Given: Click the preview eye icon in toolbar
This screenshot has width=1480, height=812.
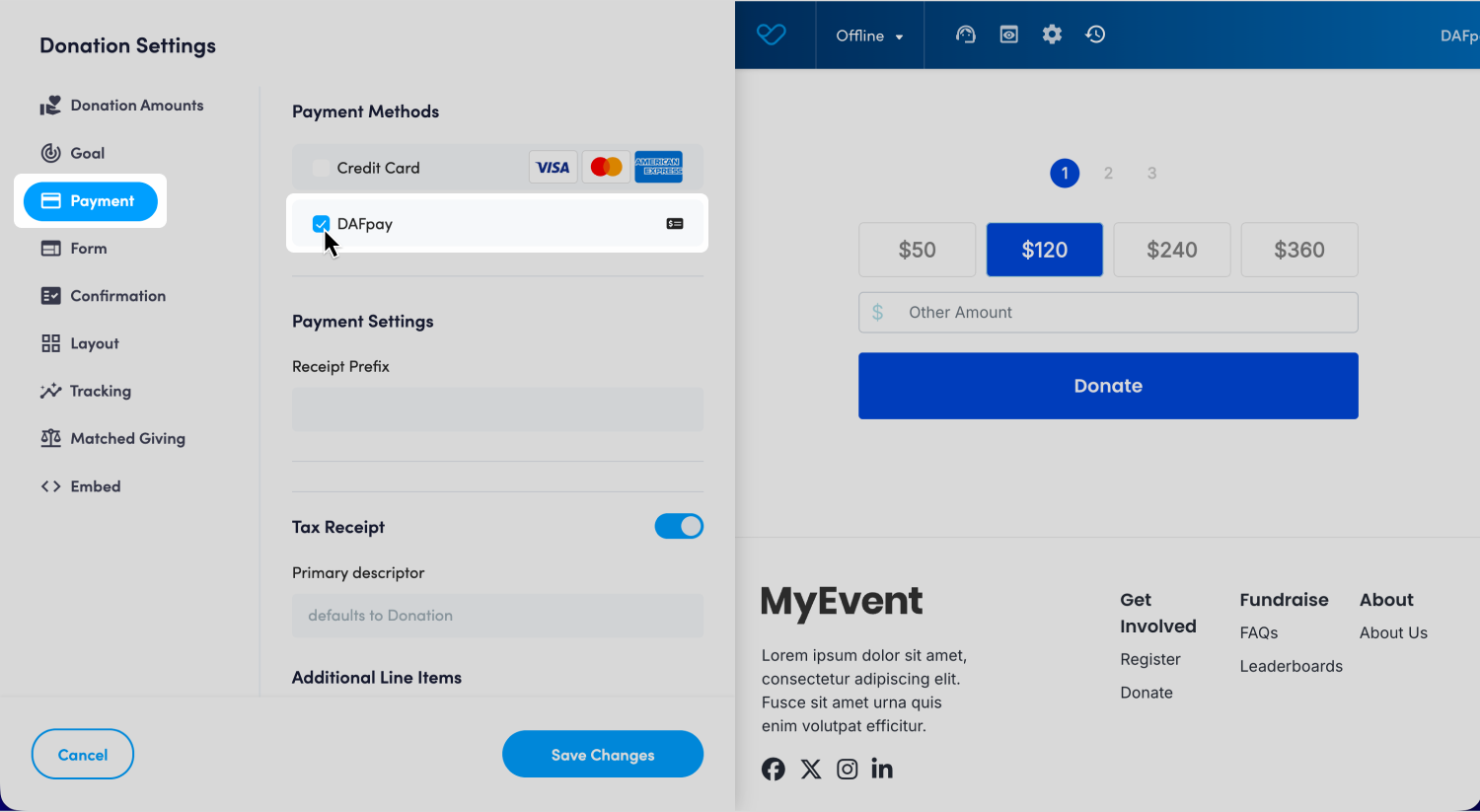Looking at the screenshot, I should pyautogui.click(x=1008, y=35).
